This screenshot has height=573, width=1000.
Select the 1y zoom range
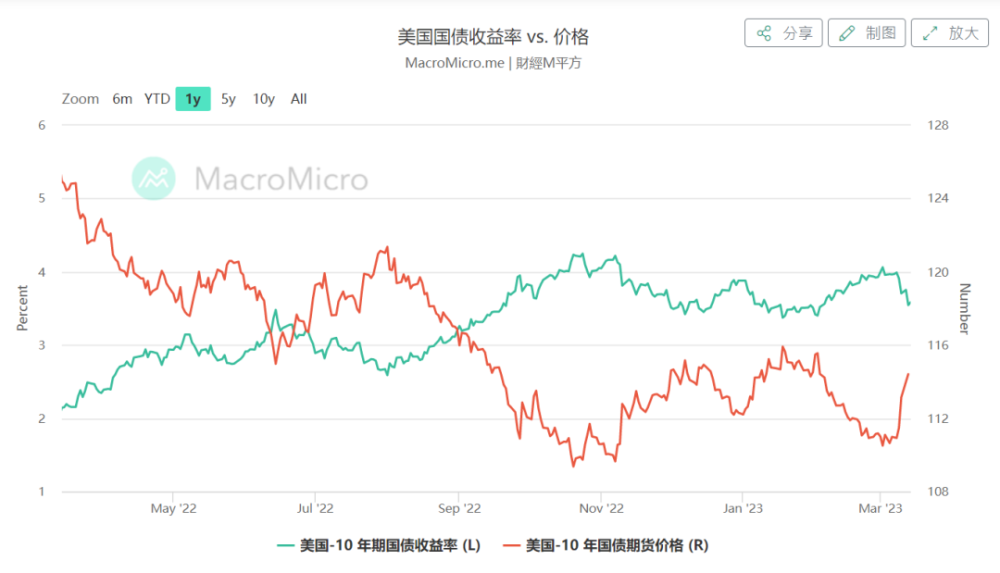193,99
